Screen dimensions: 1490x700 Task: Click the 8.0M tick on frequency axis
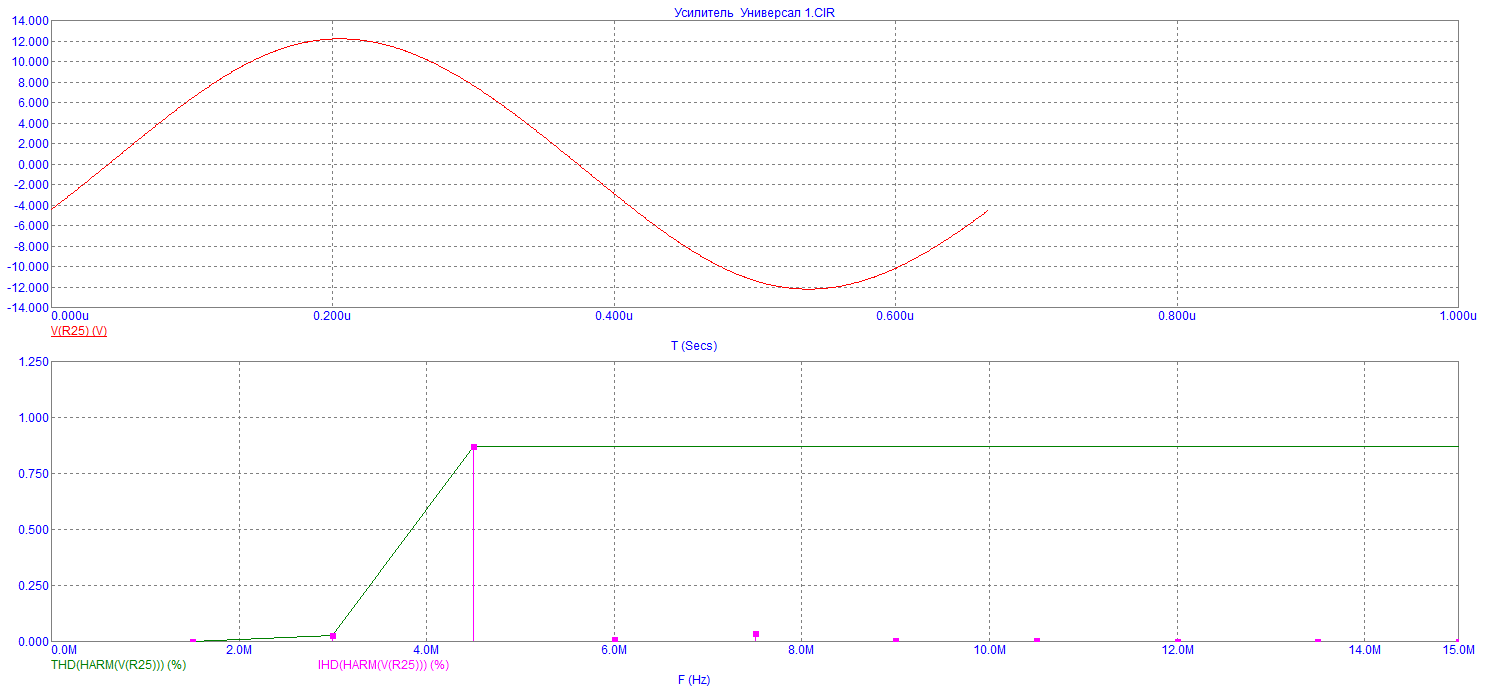[x=802, y=650]
